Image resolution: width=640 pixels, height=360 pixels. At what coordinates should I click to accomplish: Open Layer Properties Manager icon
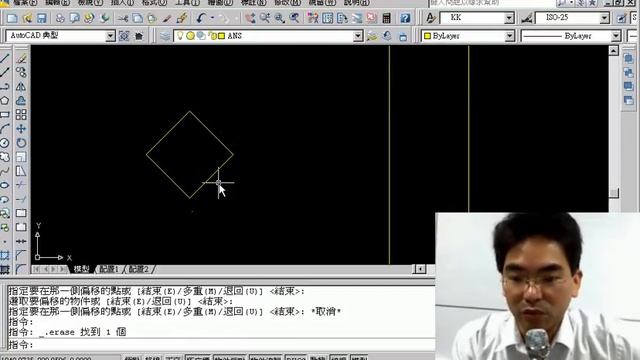click(164, 36)
